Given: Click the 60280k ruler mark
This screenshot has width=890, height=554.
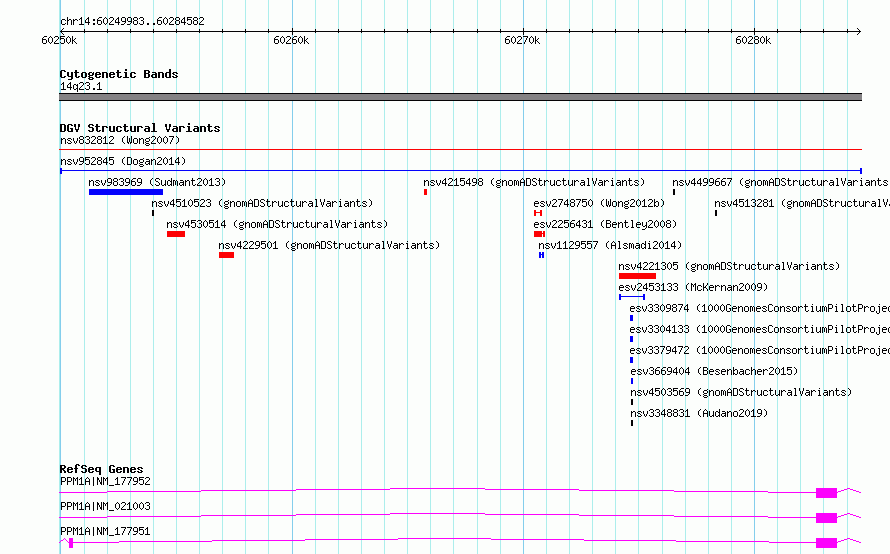Looking at the screenshot, I should pos(753,40).
